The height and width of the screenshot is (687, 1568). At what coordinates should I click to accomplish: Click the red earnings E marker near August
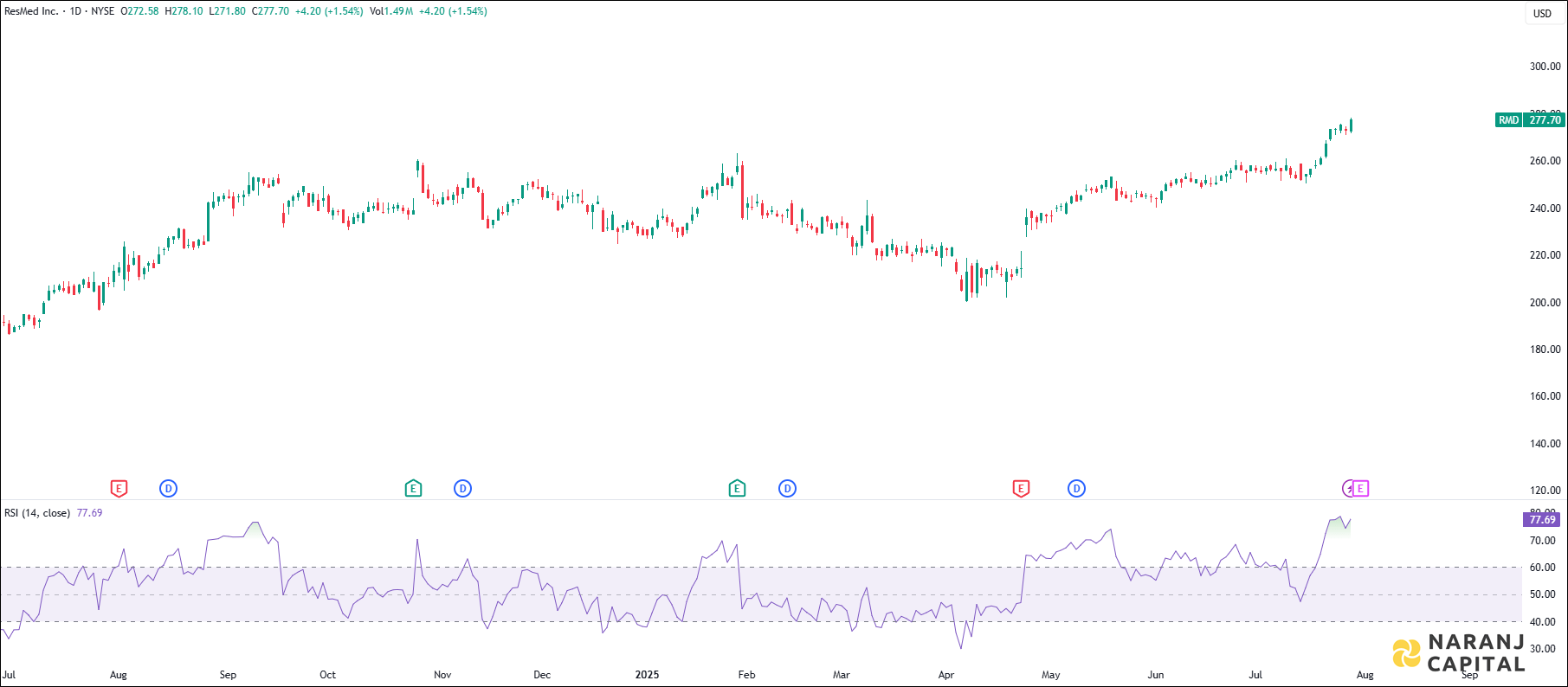point(119,489)
